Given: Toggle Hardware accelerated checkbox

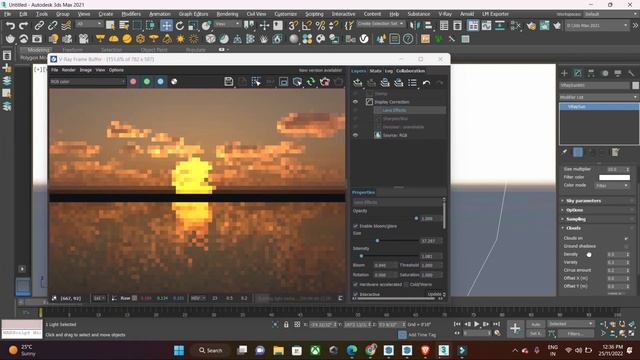Looking at the screenshot, I should pyautogui.click(x=355, y=284).
